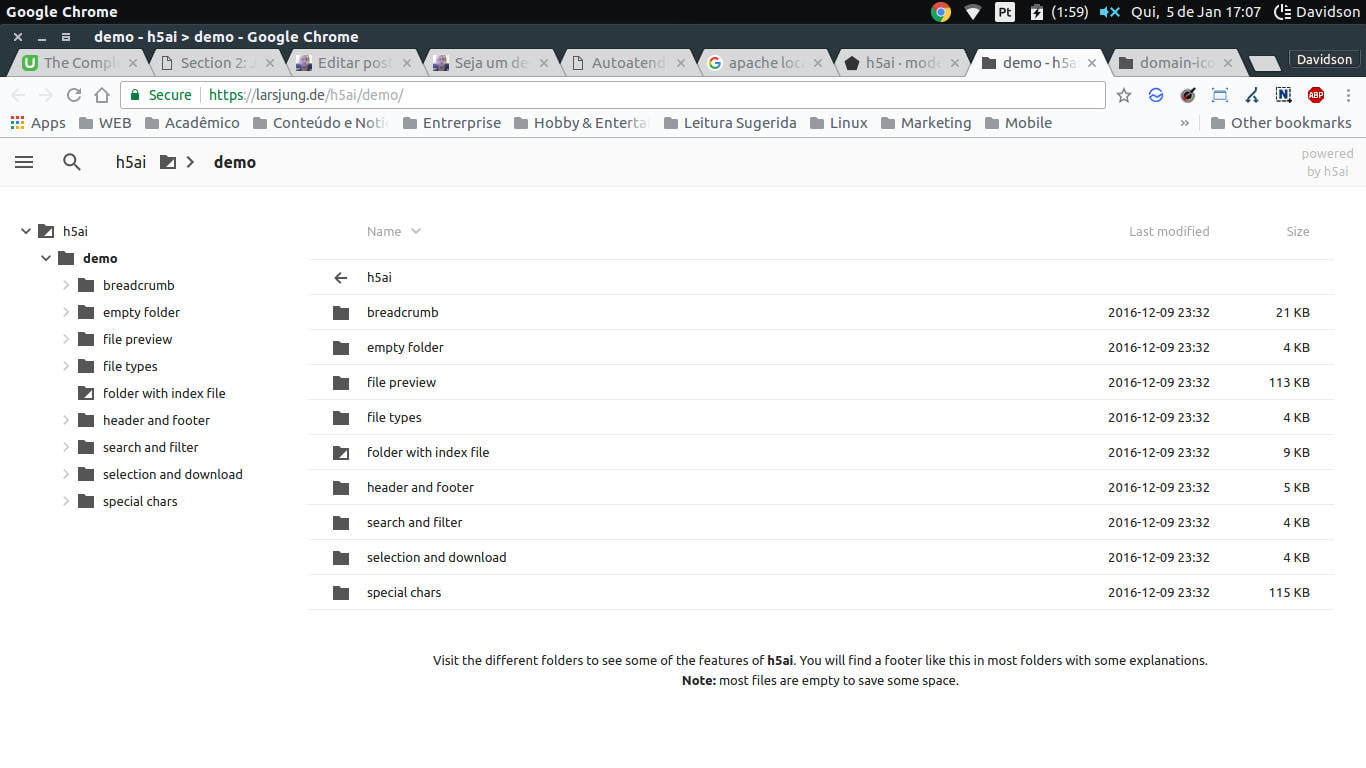Open Chrome's three-dot menu

click(1348, 94)
